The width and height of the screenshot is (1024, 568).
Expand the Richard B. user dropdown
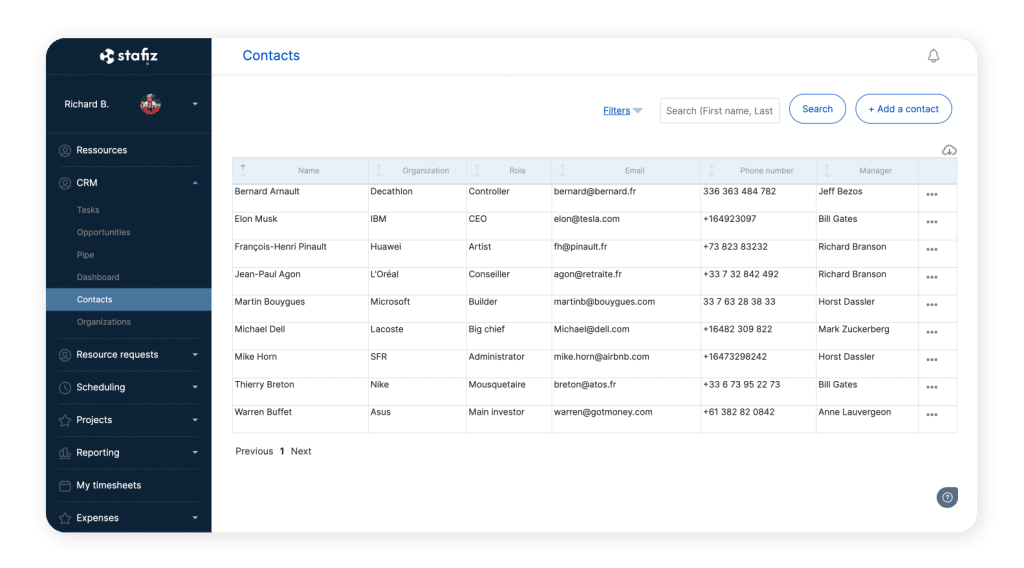tap(195, 104)
